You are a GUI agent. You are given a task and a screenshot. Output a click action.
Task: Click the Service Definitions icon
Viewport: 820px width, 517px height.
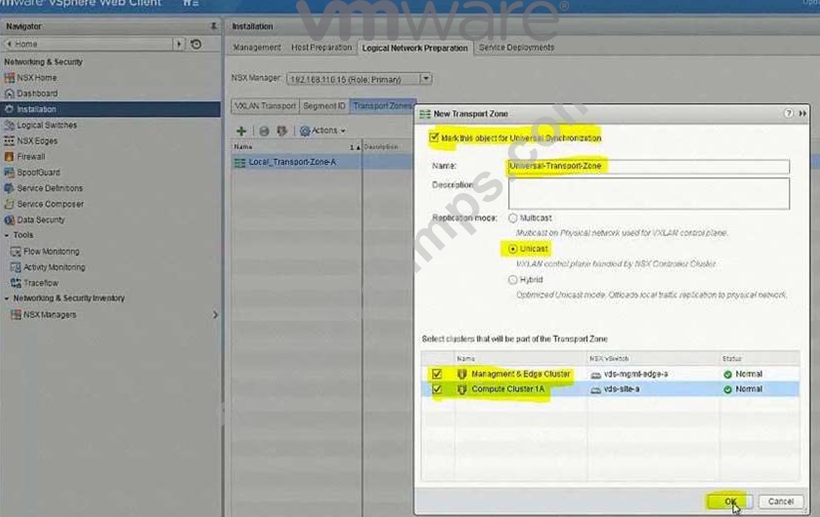pyautogui.click(x=9, y=188)
